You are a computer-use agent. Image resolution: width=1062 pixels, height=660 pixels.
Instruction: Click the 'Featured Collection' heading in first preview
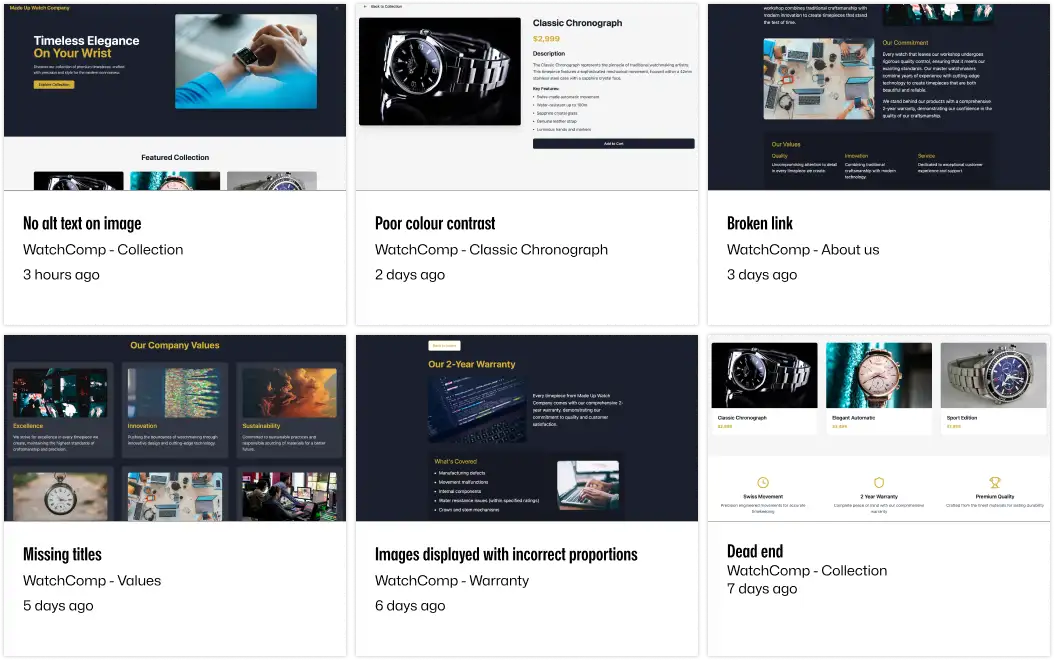pos(175,157)
